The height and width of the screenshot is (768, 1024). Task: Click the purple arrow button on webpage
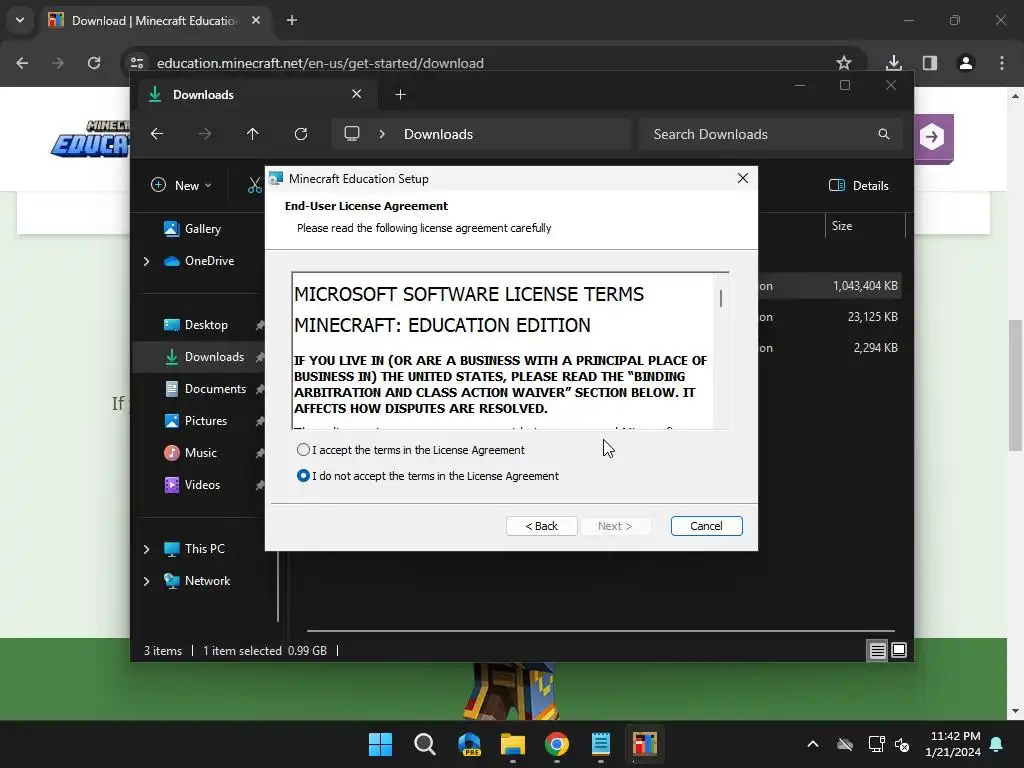pos(933,138)
